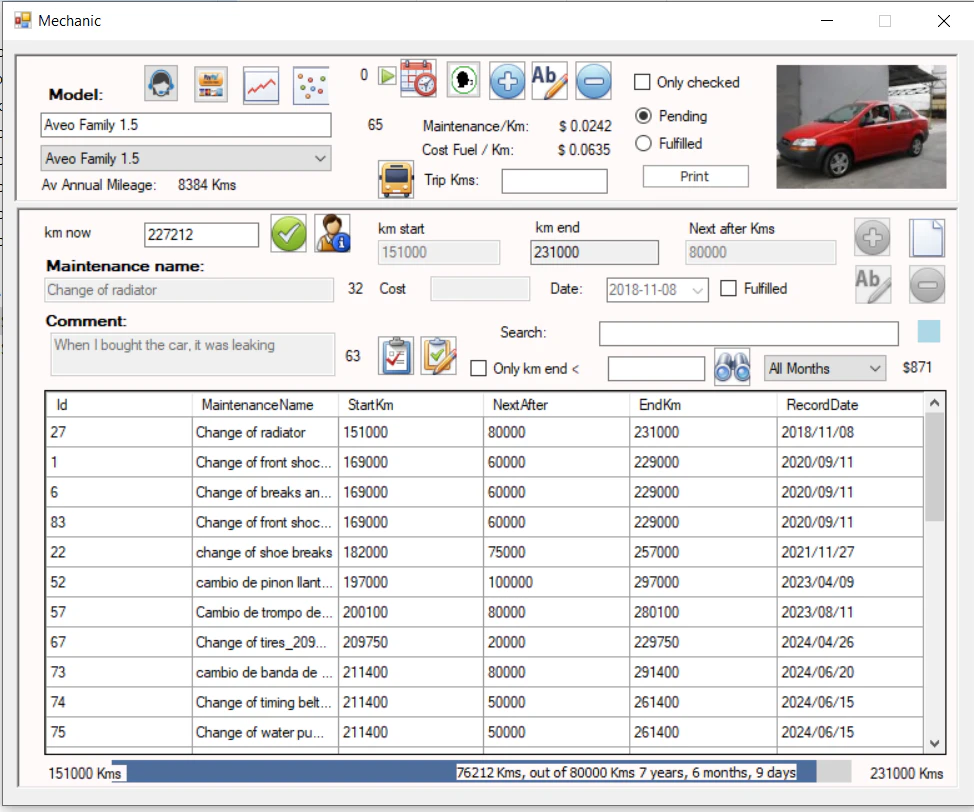Viewport: 974px width, 812px height.
Task: Click the gray minus icon in maintenance panel
Action: 927,285
